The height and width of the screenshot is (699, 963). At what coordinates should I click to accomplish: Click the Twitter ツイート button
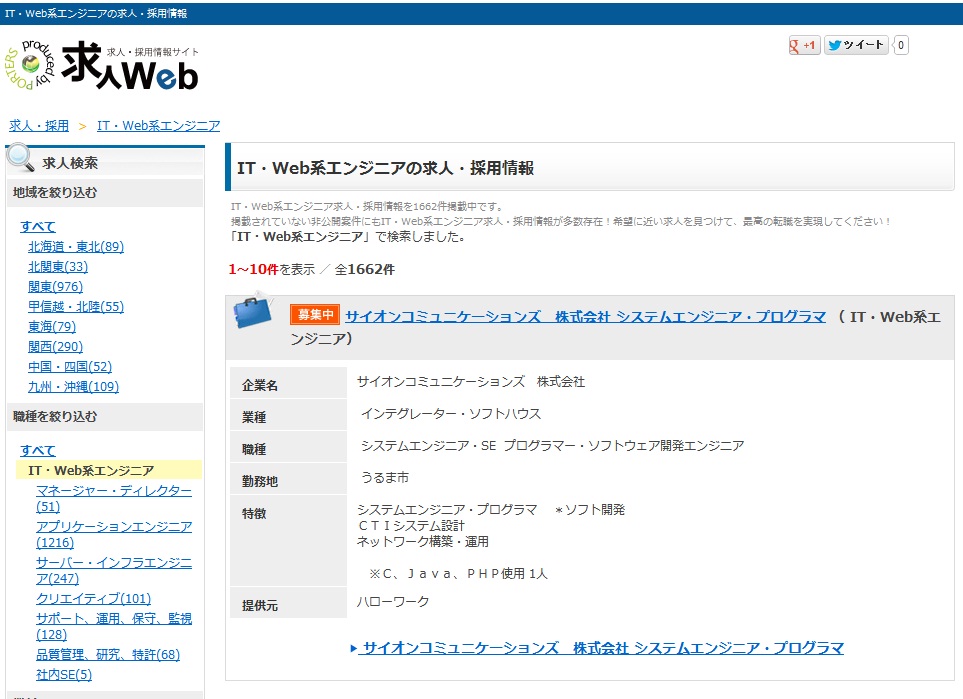point(856,45)
